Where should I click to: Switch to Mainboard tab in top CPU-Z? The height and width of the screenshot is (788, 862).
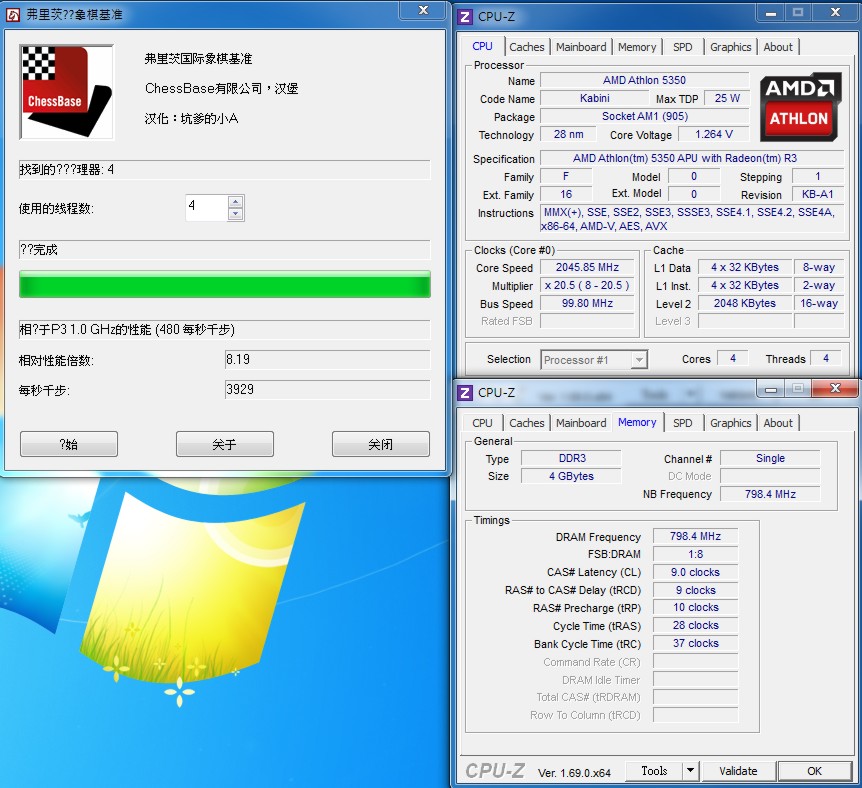tap(581, 47)
